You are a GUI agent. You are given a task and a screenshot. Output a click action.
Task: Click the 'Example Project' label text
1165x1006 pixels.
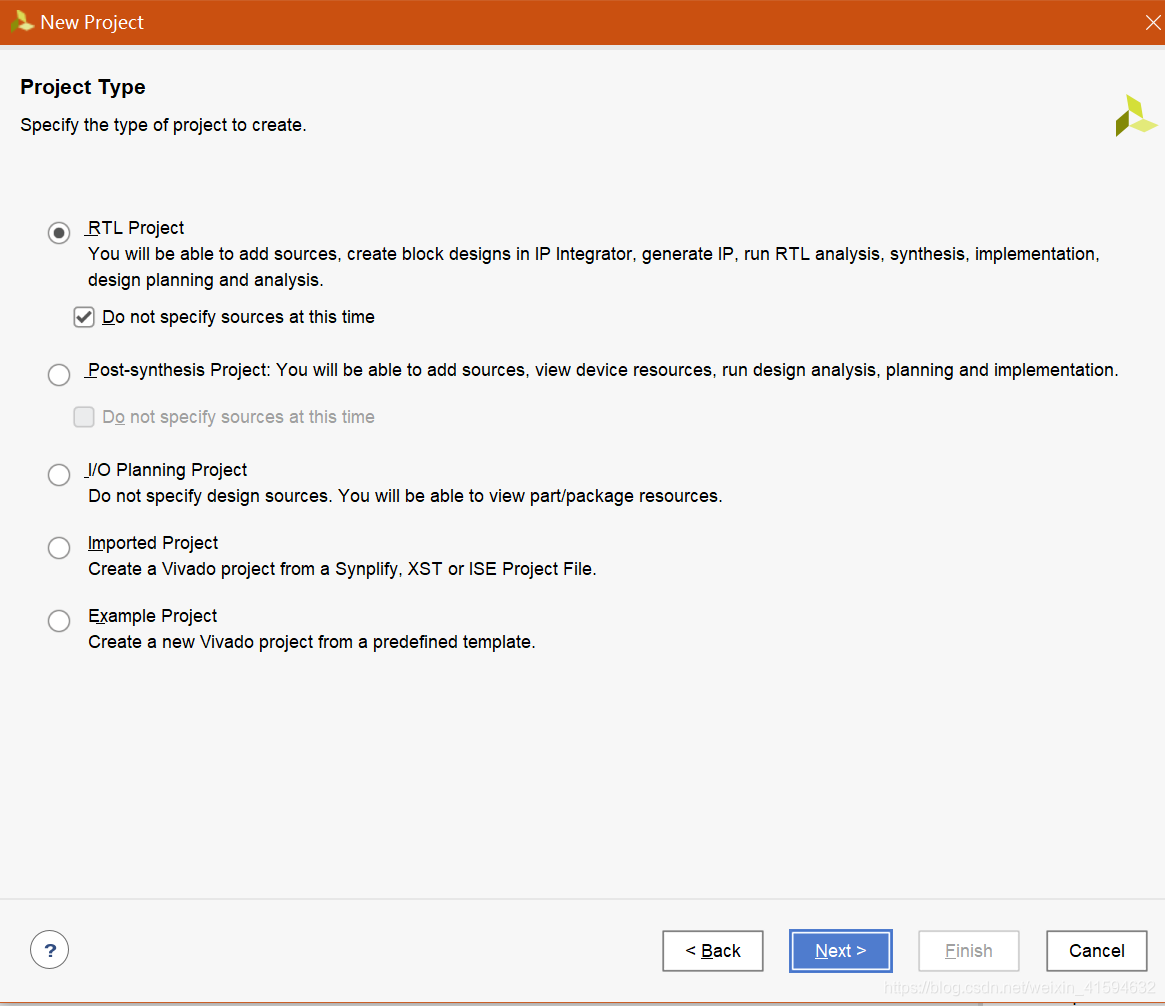pyautogui.click(x=152, y=616)
